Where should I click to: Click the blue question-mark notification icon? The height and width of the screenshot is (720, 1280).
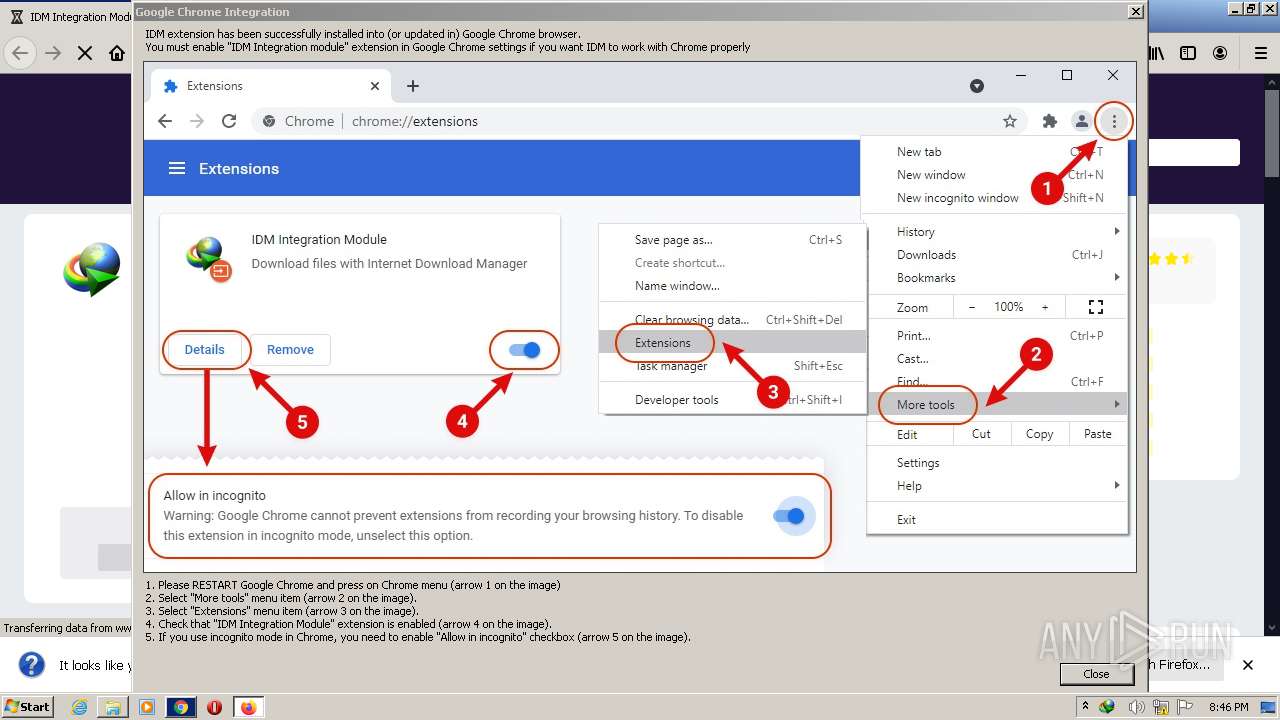[32, 665]
